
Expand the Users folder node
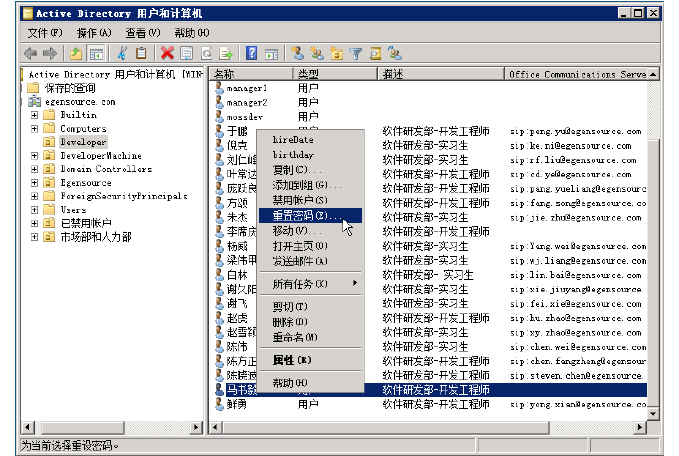click(34, 211)
